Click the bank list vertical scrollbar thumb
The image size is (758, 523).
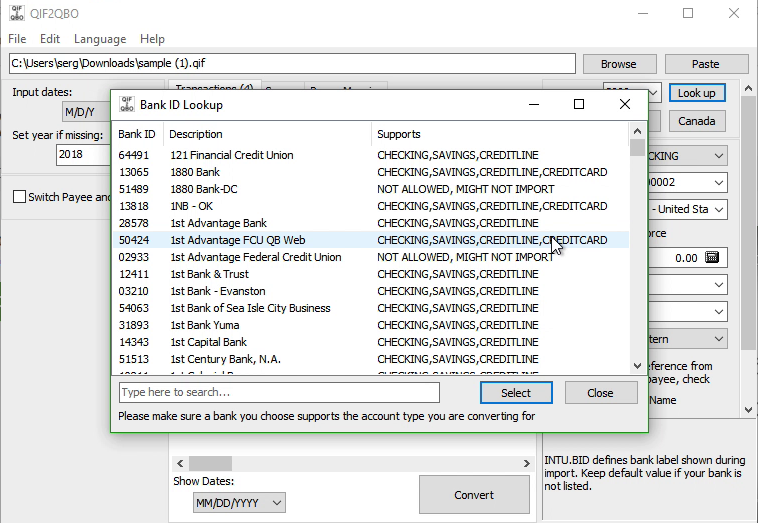(637, 147)
